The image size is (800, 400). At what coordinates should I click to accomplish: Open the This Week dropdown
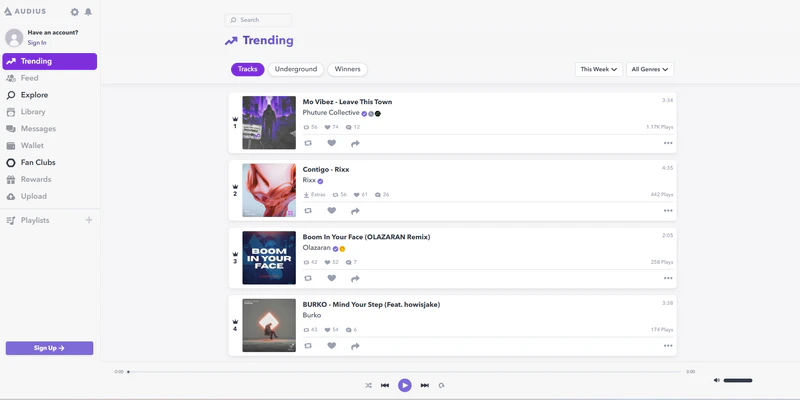600,70
